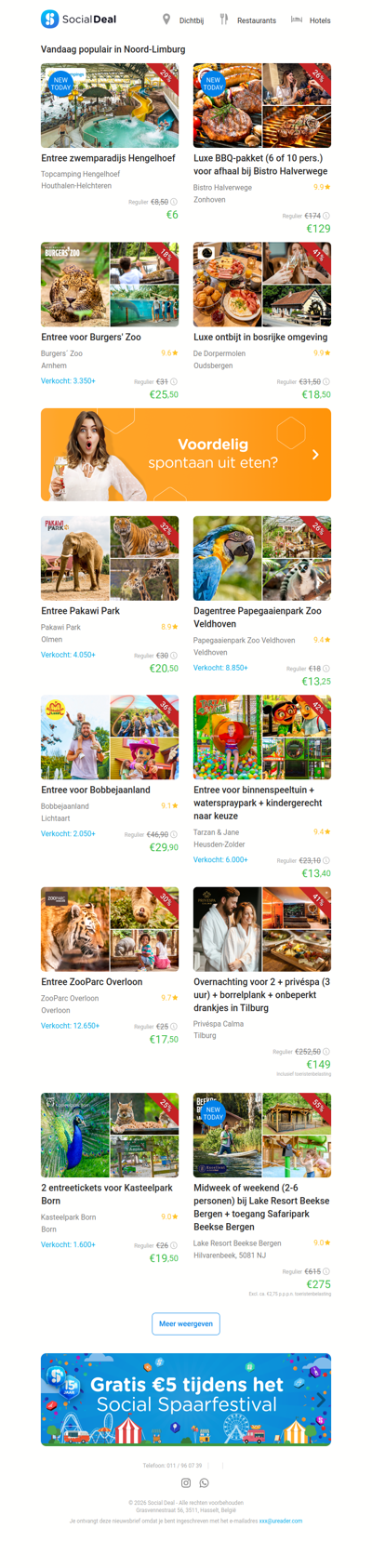Open the WhatsApp icon in footer
372x1568 pixels.
pyautogui.click(x=205, y=1483)
